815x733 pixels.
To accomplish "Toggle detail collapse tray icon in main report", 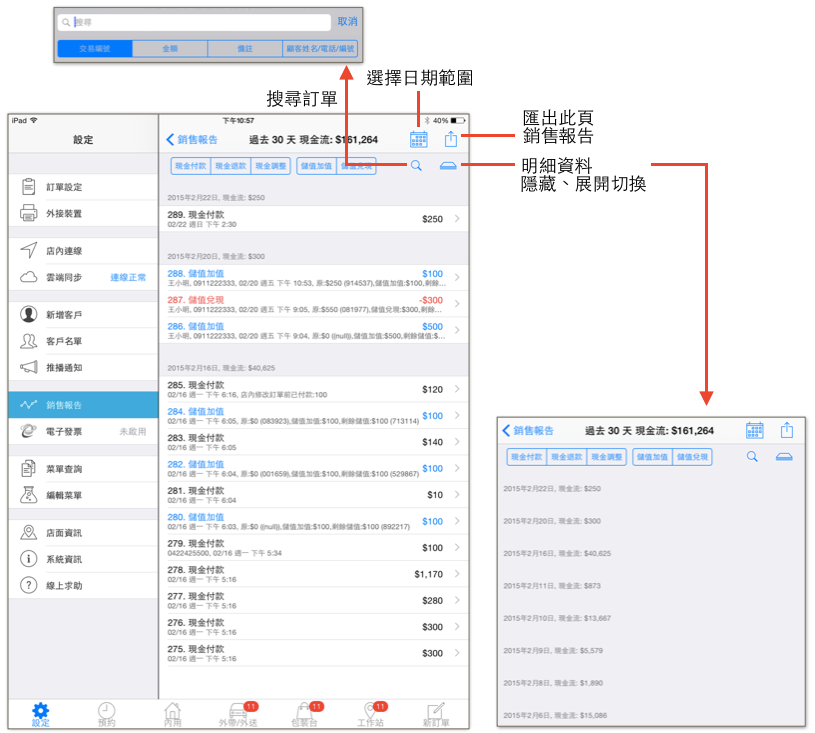I will pyautogui.click(x=448, y=166).
